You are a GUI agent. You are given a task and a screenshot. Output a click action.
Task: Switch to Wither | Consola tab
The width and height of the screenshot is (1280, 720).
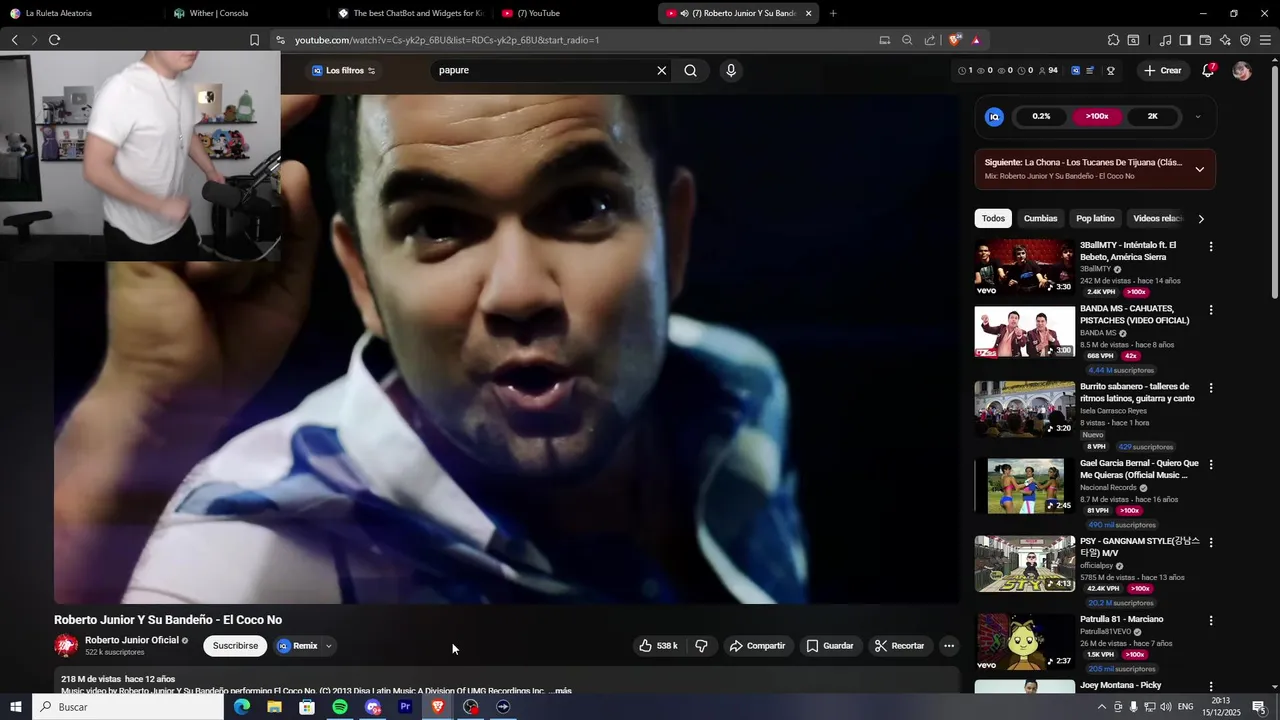pyautogui.click(x=245, y=13)
